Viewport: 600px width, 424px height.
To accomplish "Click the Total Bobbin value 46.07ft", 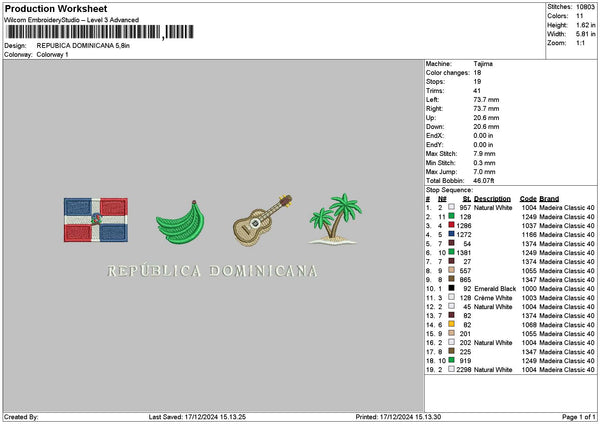I will 484,181.
